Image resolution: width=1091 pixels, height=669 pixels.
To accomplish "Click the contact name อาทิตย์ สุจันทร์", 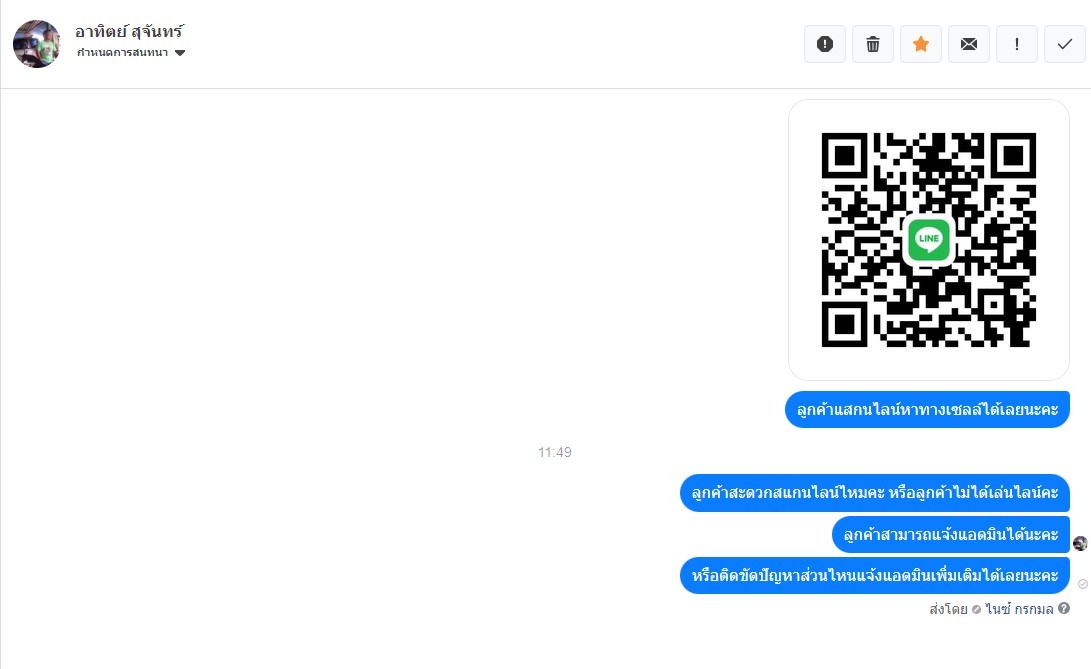I will pyautogui.click(x=129, y=31).
